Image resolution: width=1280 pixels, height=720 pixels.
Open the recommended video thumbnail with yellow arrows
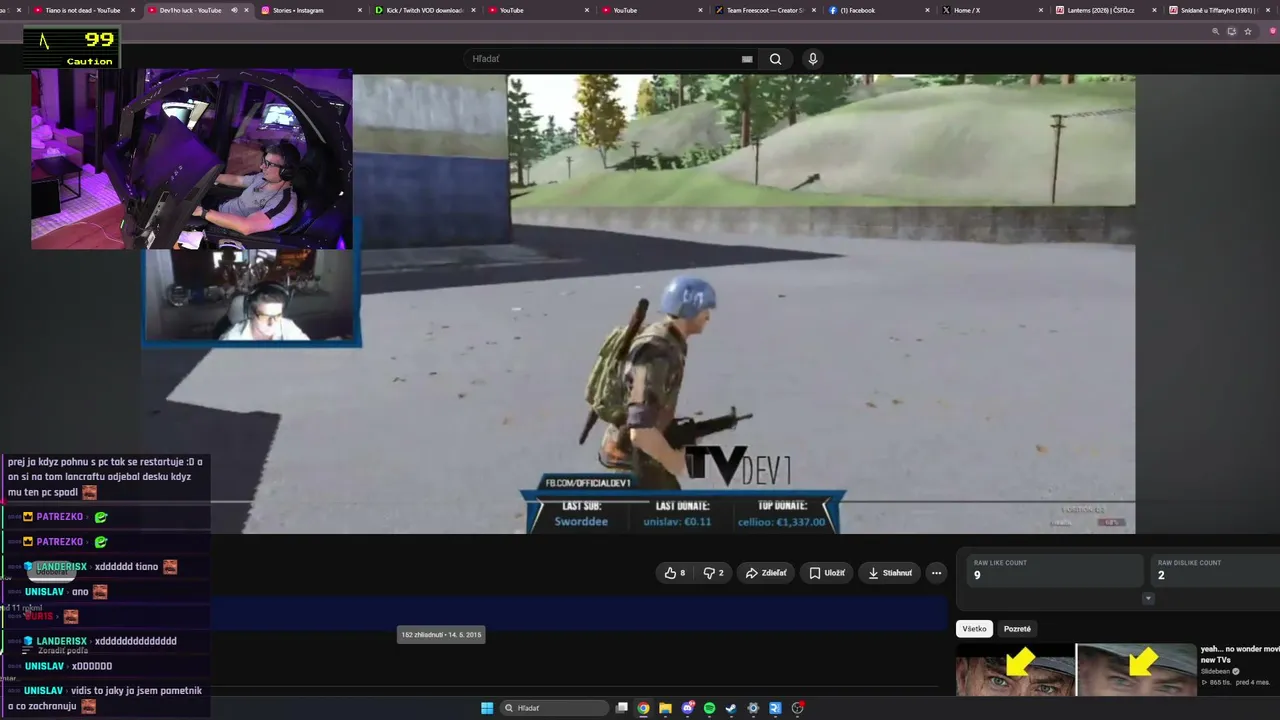(1076, 669)
